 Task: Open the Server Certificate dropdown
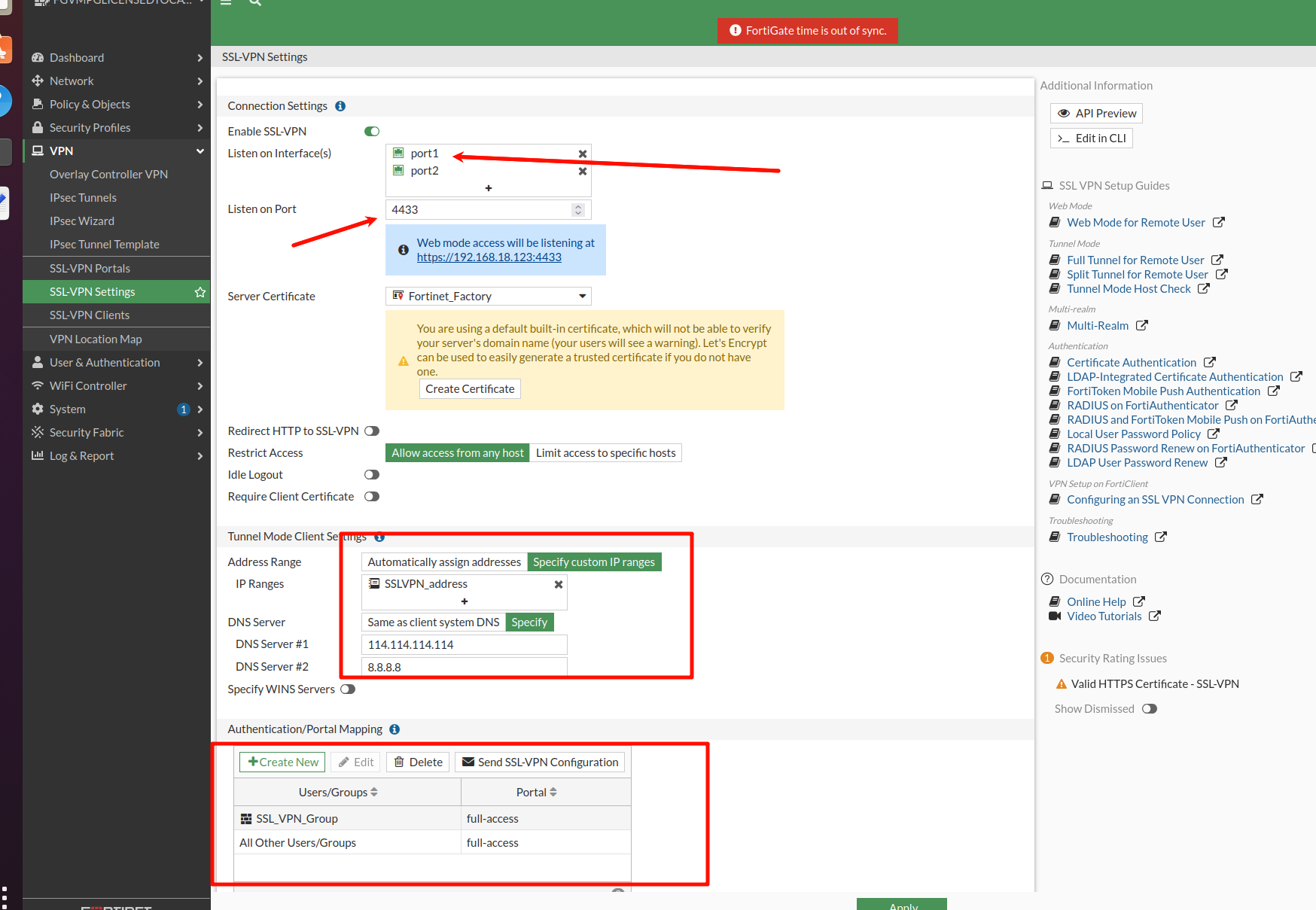[x=489, y=297]
